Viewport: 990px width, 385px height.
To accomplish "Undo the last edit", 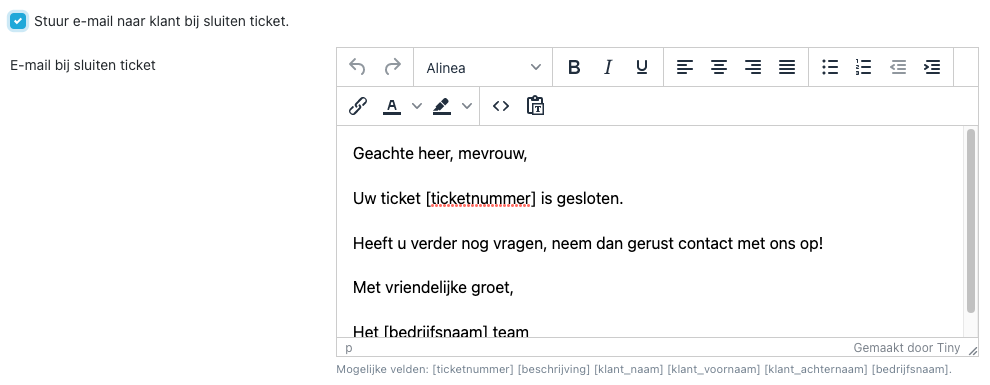I will [357, 67].
